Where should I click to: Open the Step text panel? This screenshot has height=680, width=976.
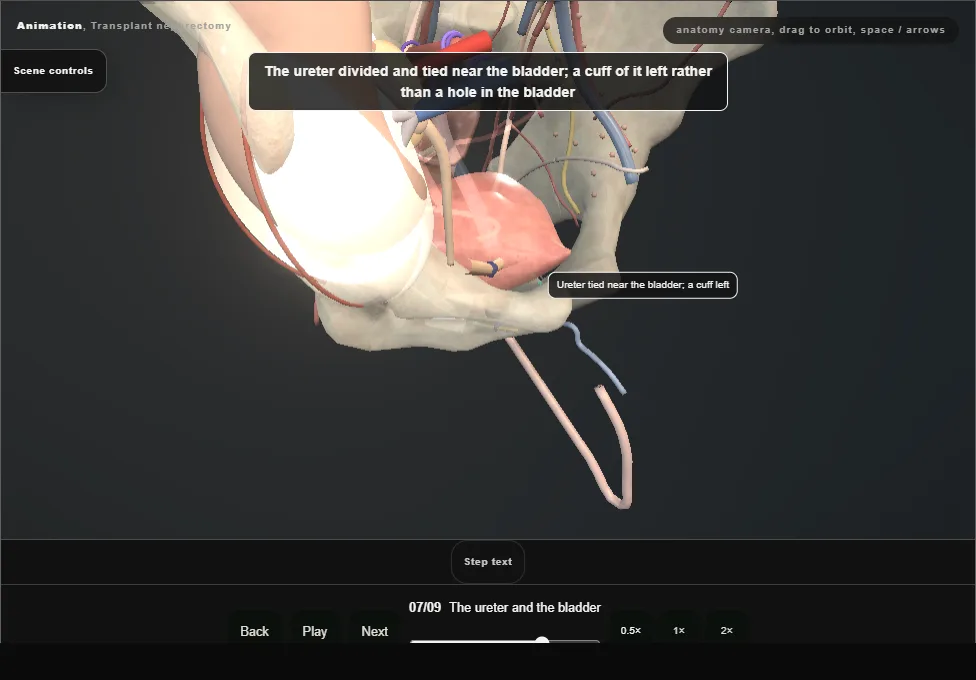click(488, 562)
